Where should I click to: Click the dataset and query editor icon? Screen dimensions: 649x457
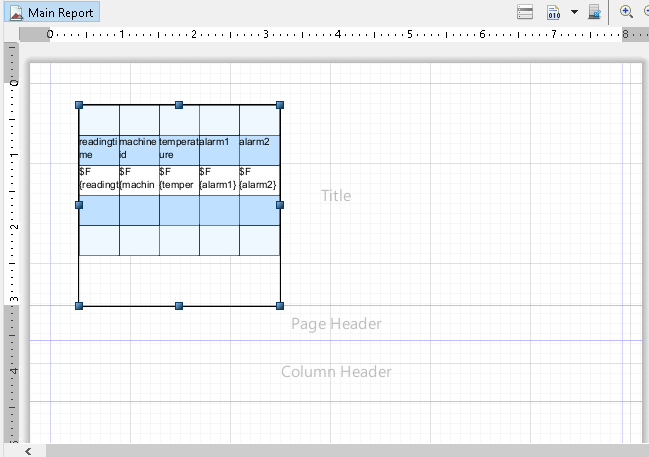pos(525,12)
